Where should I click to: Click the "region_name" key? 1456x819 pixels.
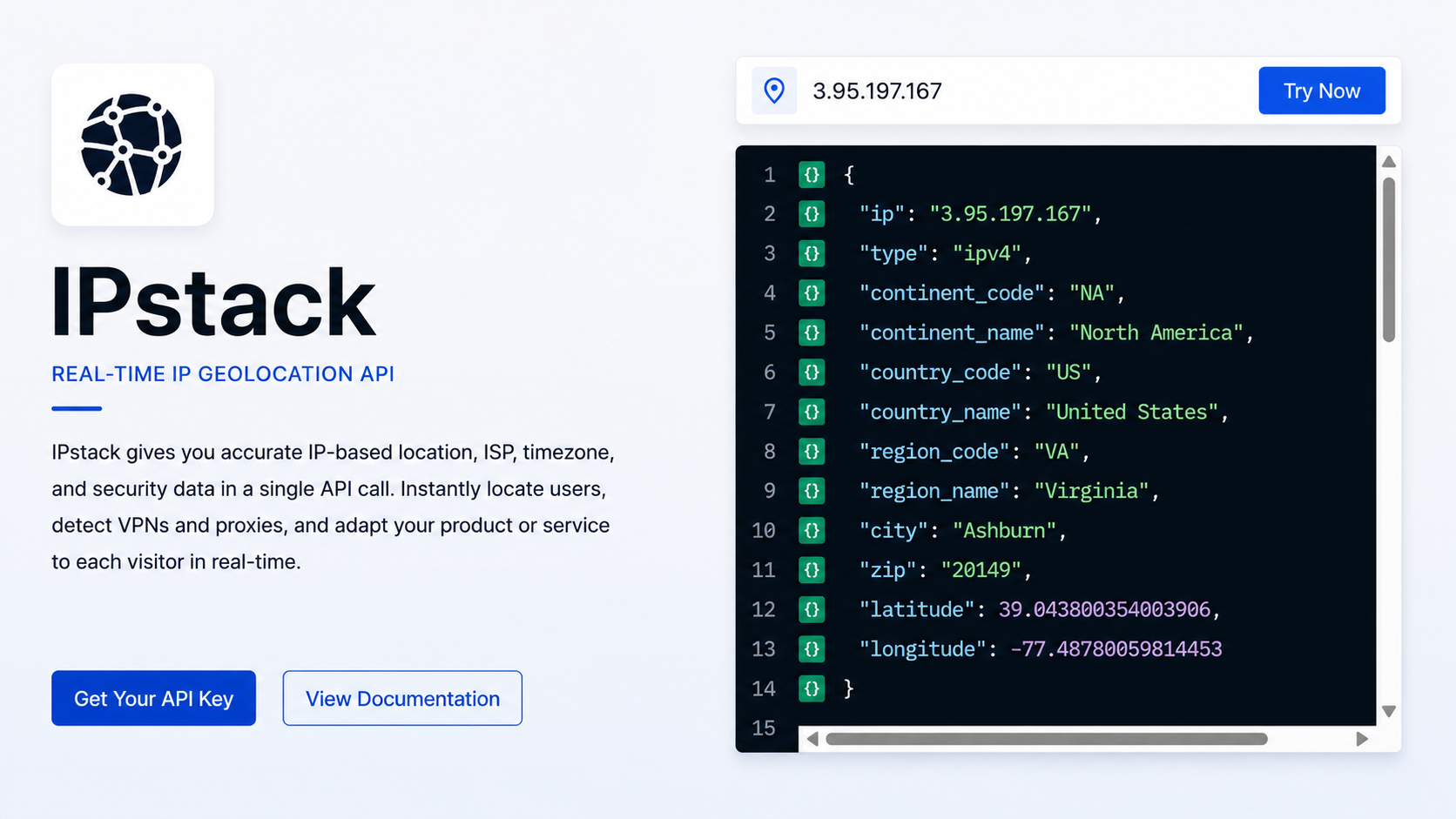click(934, 491)
